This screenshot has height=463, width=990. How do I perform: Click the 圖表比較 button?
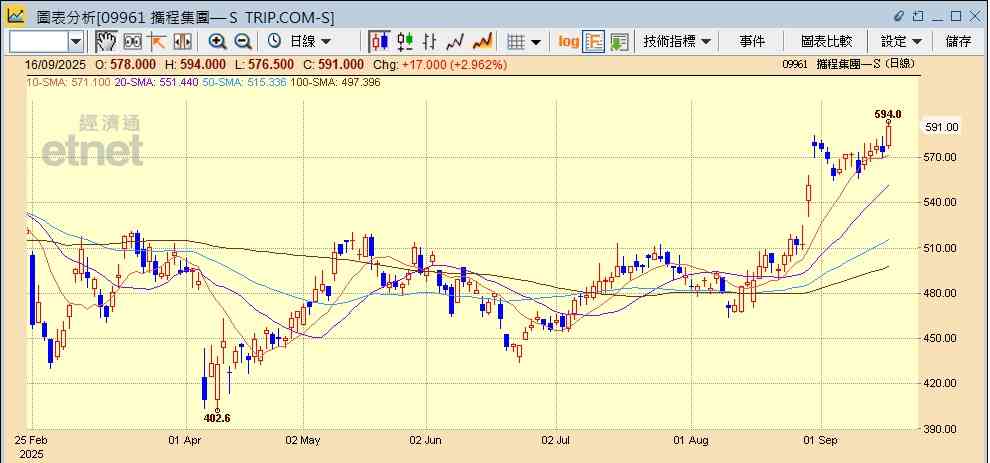pos(826,42)
